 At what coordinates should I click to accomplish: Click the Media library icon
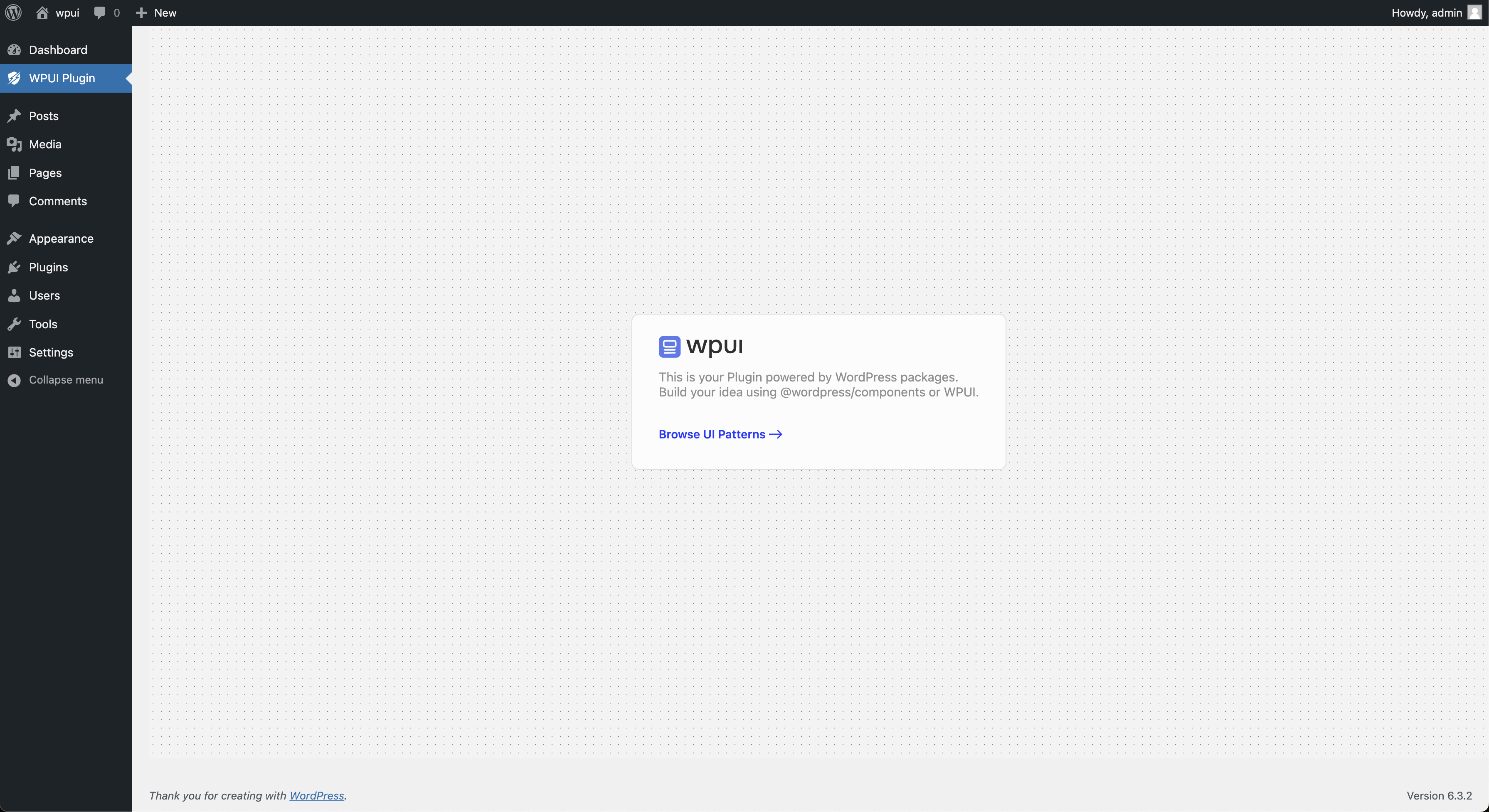[x=15, y=145]
